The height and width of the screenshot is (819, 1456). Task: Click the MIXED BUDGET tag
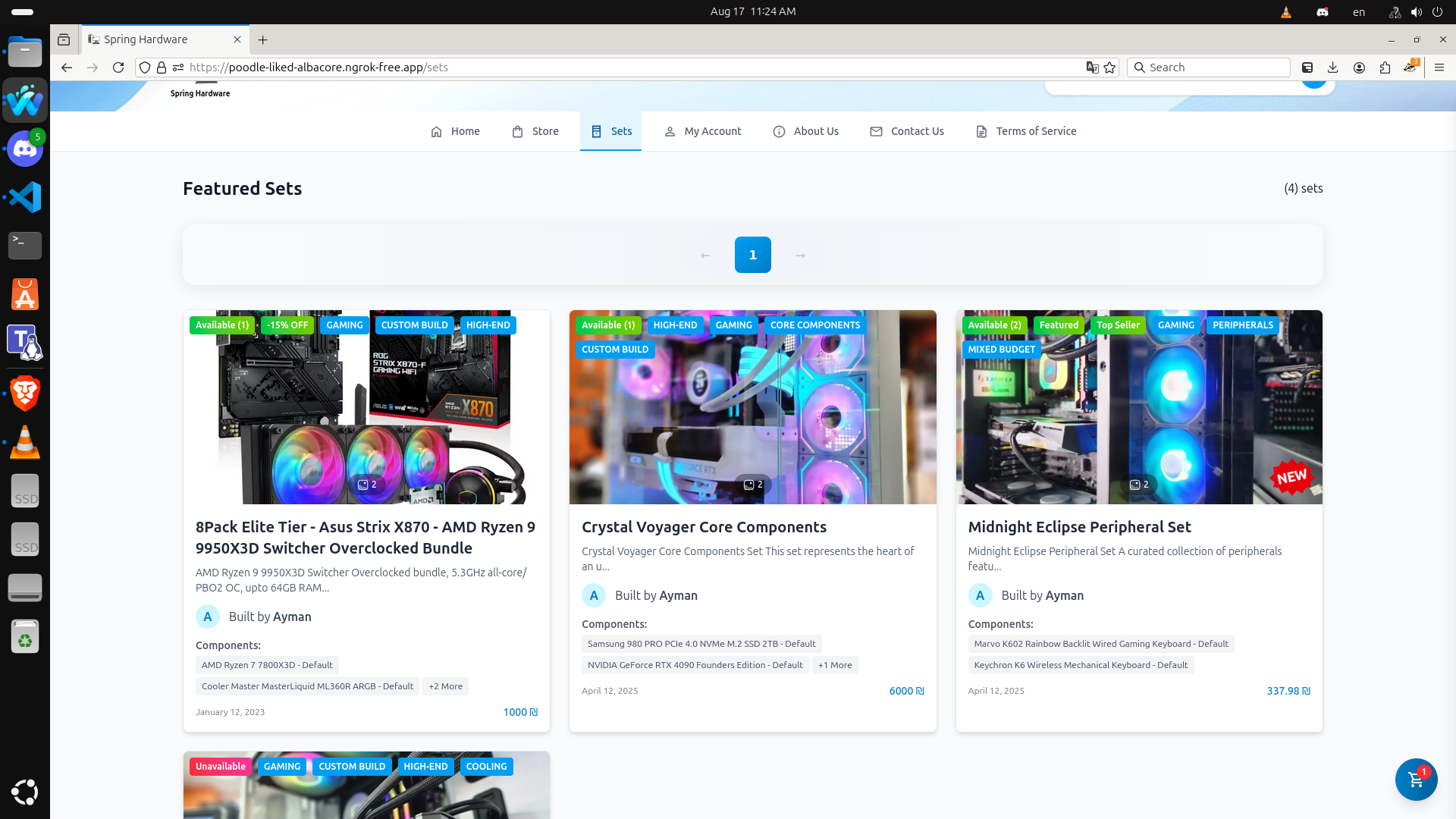pos(1001,350)
